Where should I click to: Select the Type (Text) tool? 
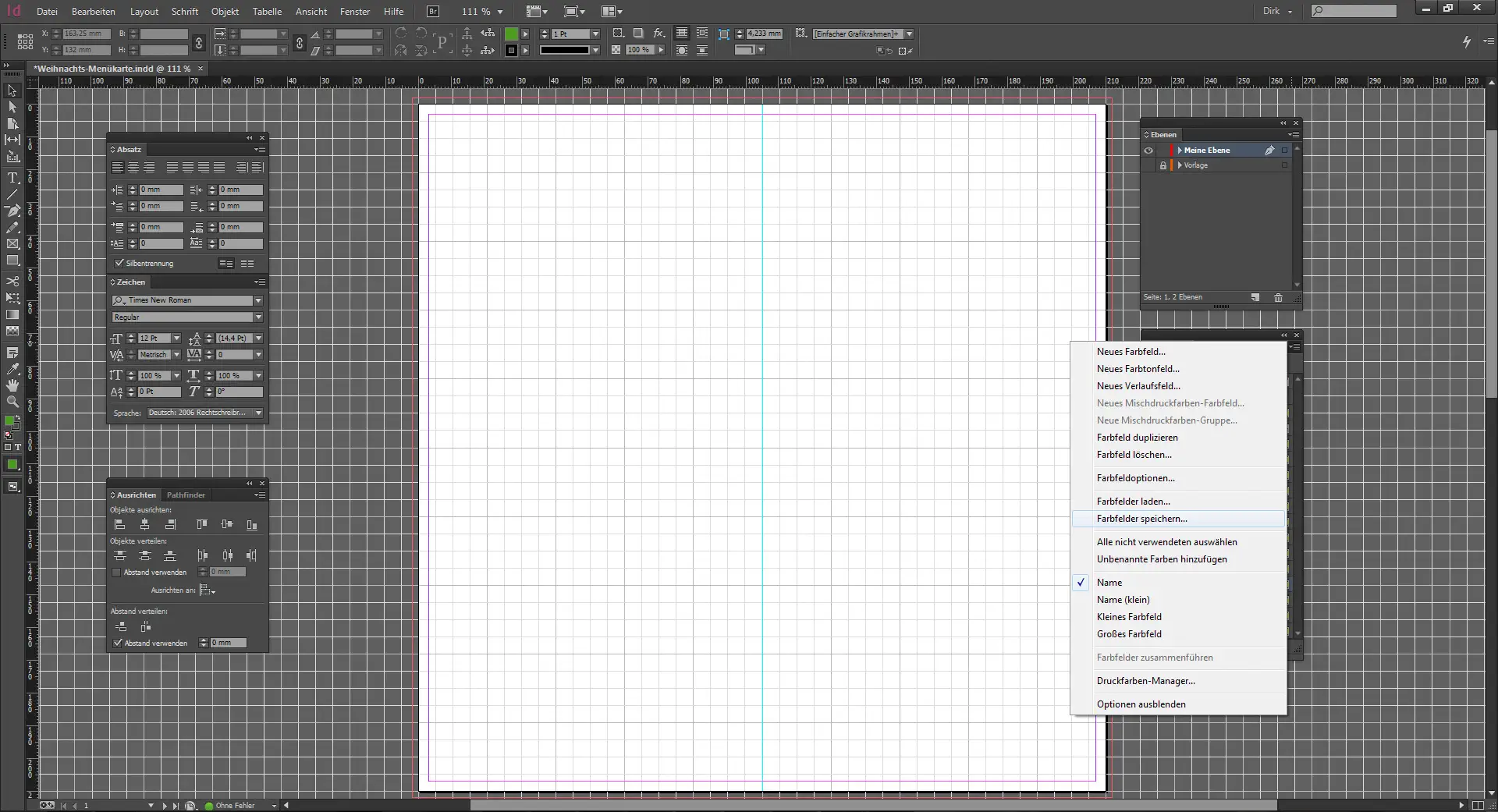click(12, 178)
